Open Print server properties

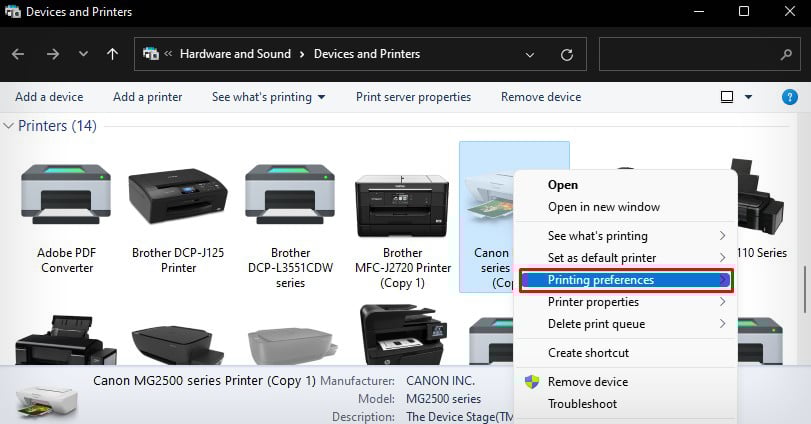413,97
